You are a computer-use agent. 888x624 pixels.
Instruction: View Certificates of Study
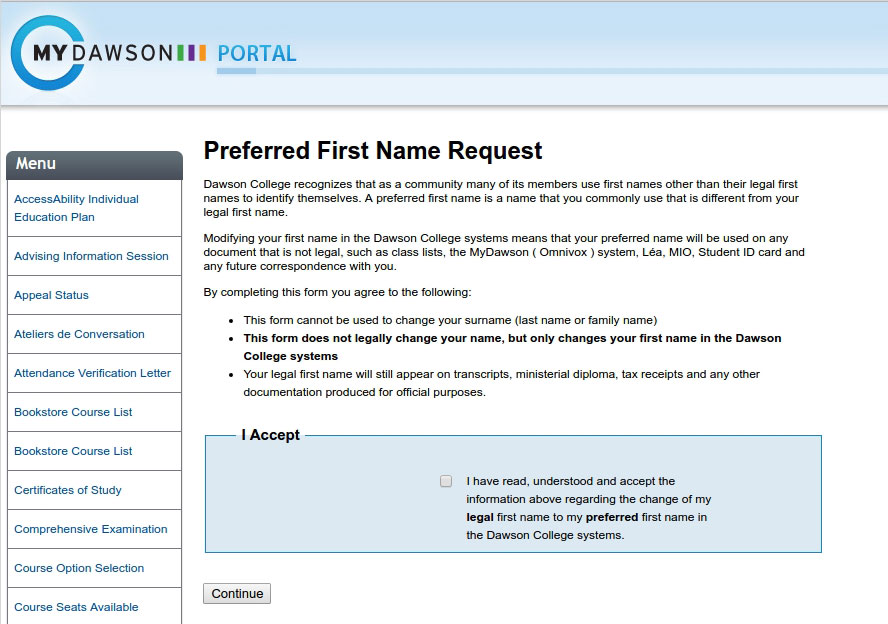(x=67, y=490)
